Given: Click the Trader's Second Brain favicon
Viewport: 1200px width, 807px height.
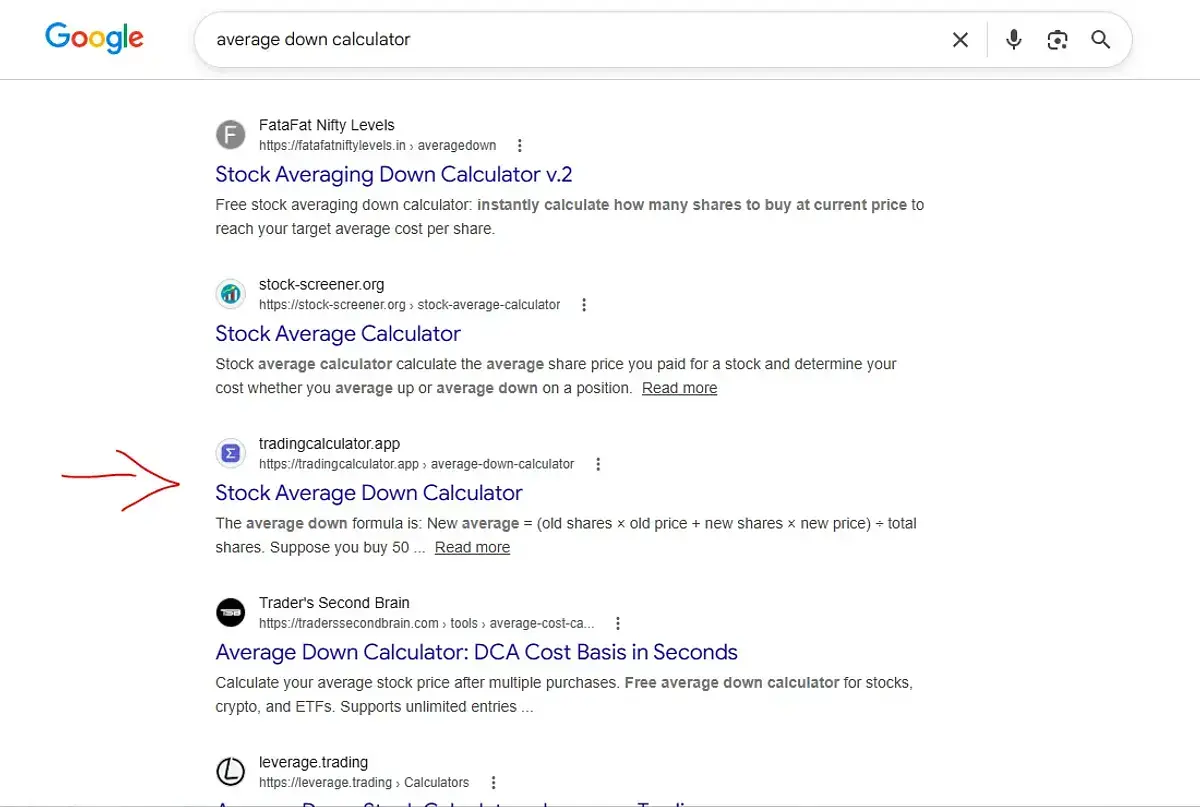Looking at the screenshot, I should pyautogui.click(x=231, y=612).
